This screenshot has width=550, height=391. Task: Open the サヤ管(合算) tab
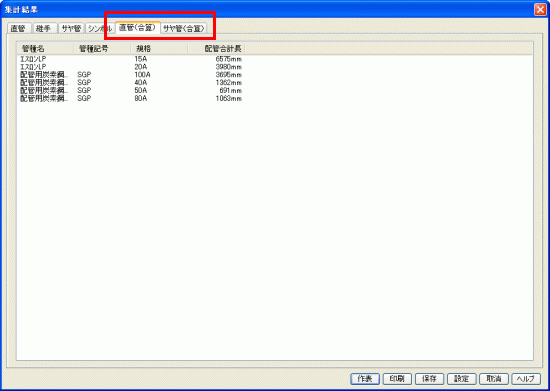pyautogui.click(x=184, y=28)
